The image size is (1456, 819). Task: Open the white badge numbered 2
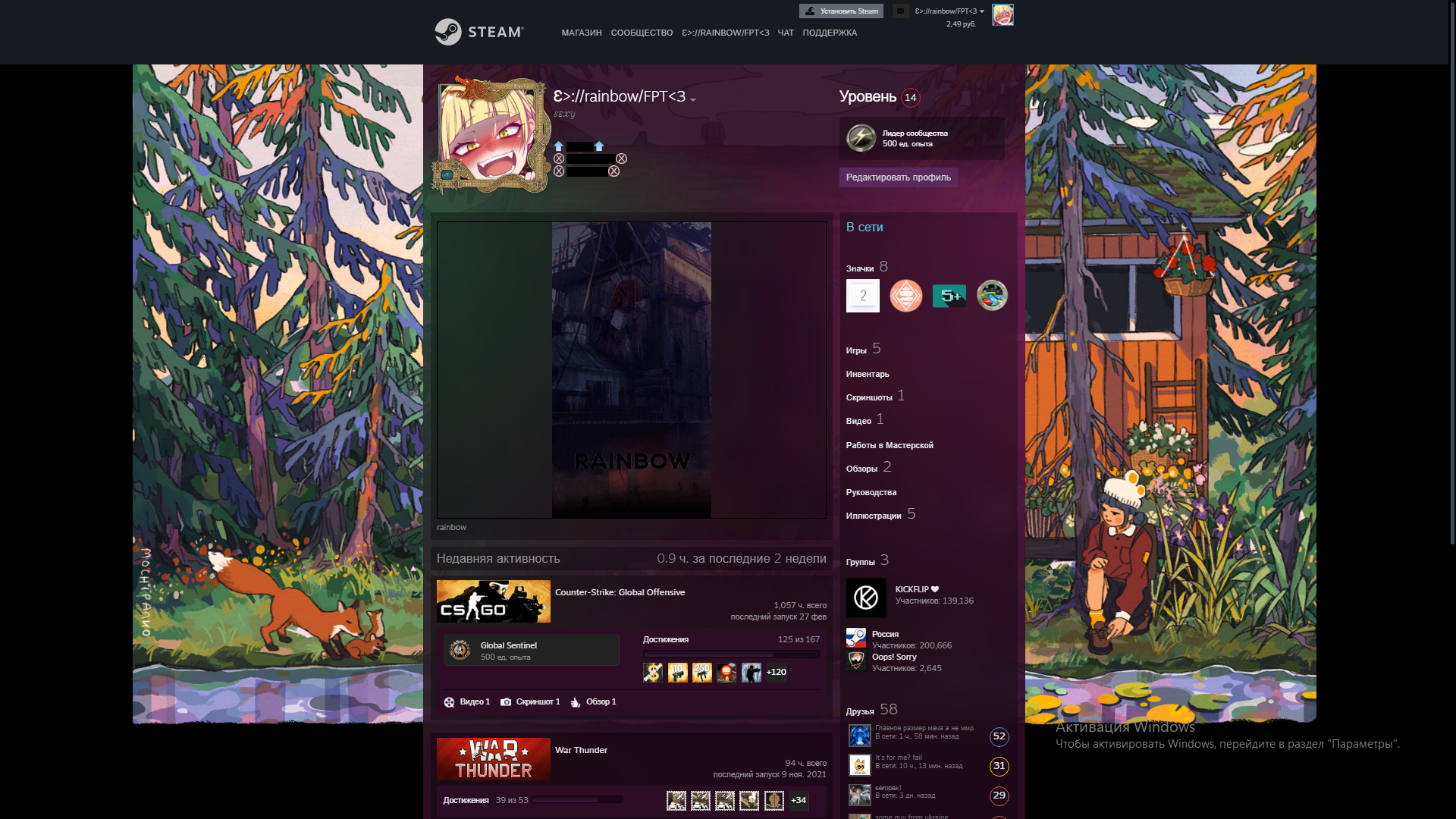863,296
